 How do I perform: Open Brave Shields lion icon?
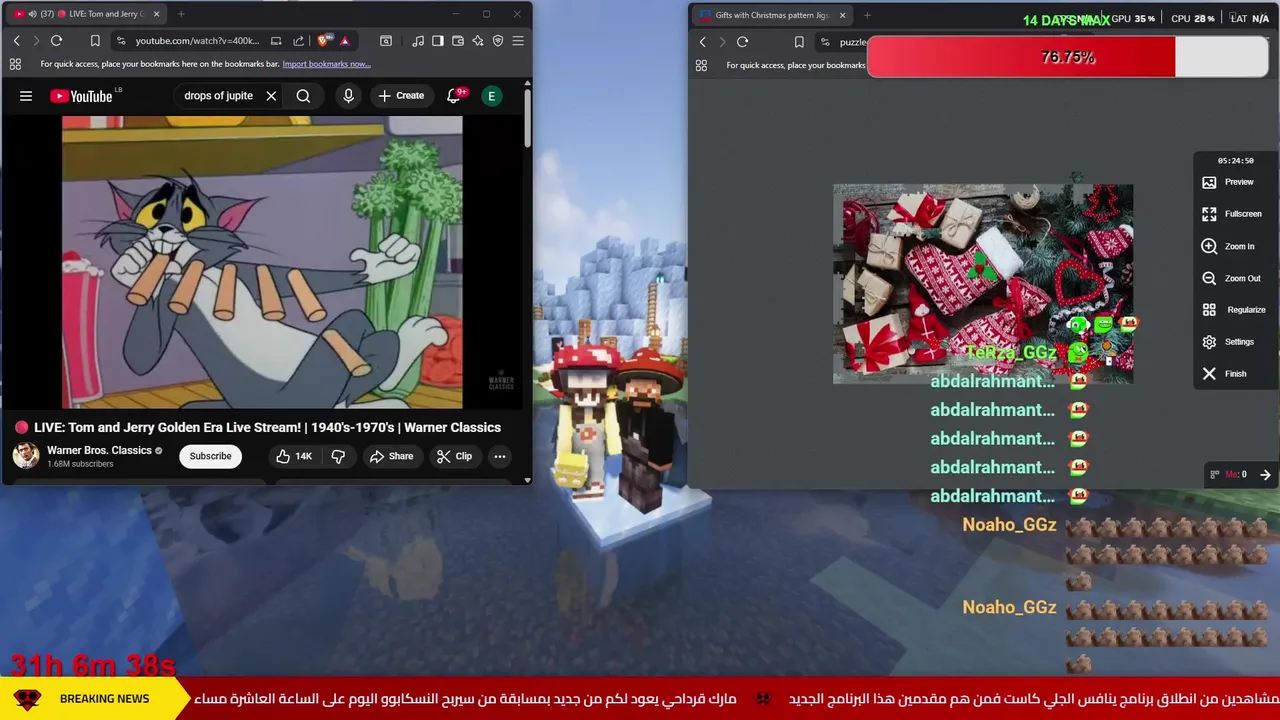pos(323,41)
